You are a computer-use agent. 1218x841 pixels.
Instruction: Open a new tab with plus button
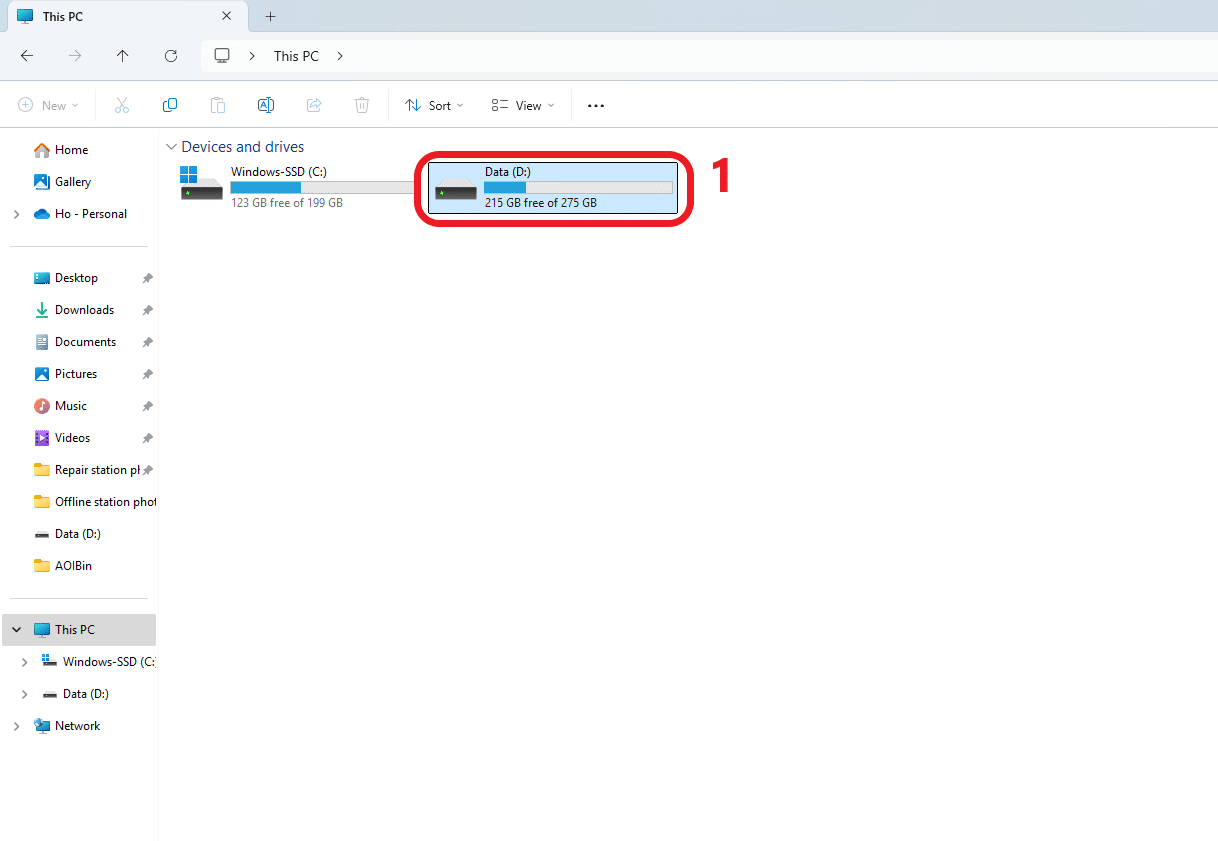pyautogui.click(x=270, y=17)
